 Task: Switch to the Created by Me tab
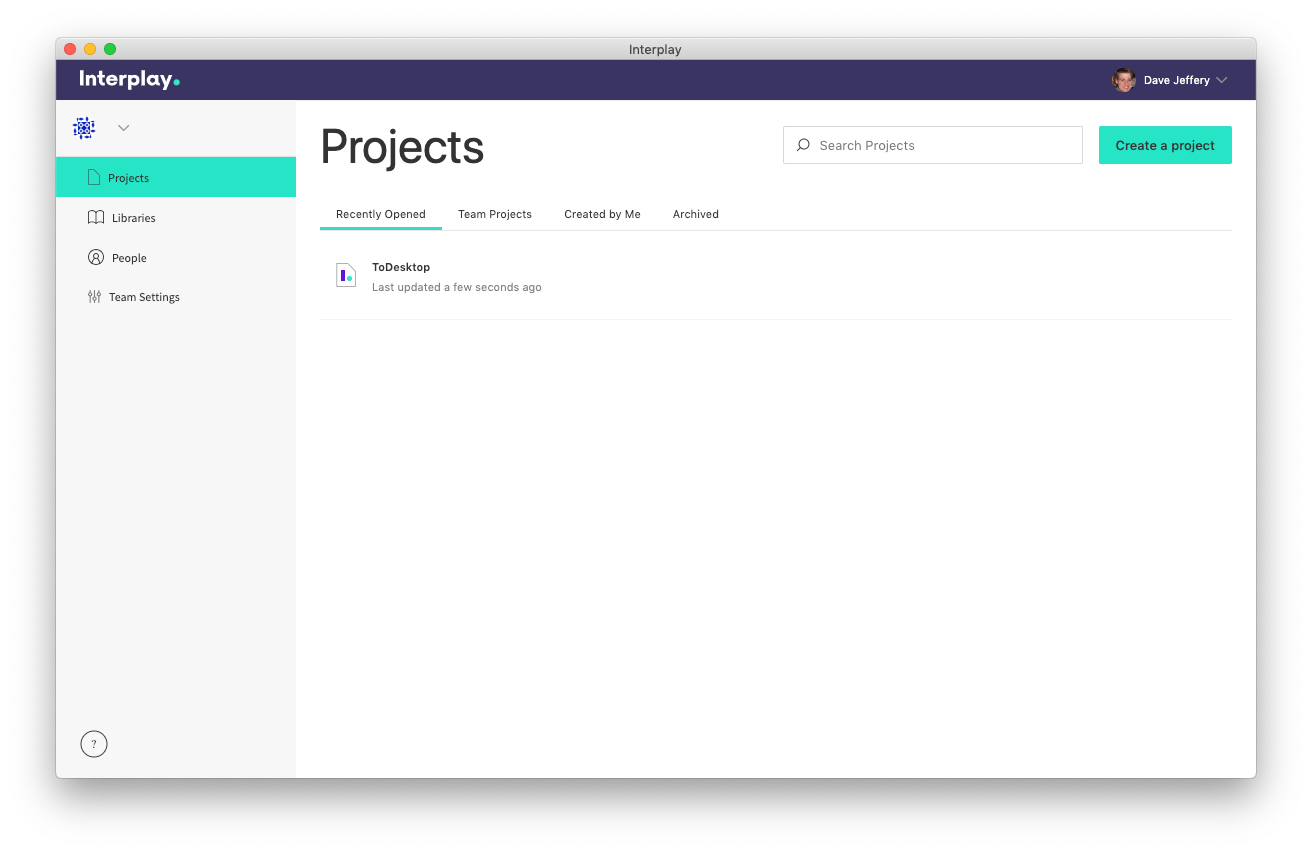click(x=602, y=214)
